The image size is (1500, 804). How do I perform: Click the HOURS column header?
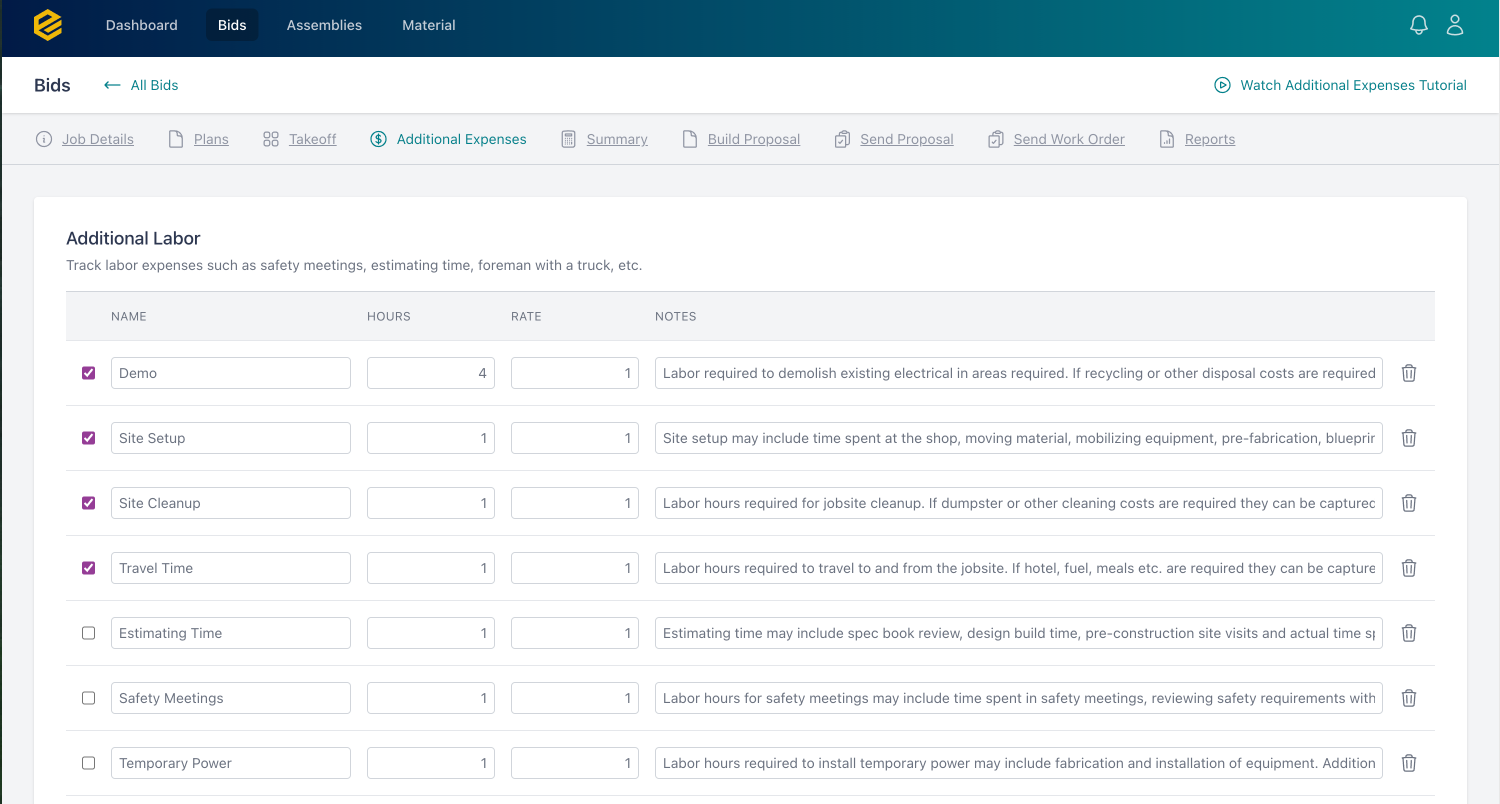[389, 316]
